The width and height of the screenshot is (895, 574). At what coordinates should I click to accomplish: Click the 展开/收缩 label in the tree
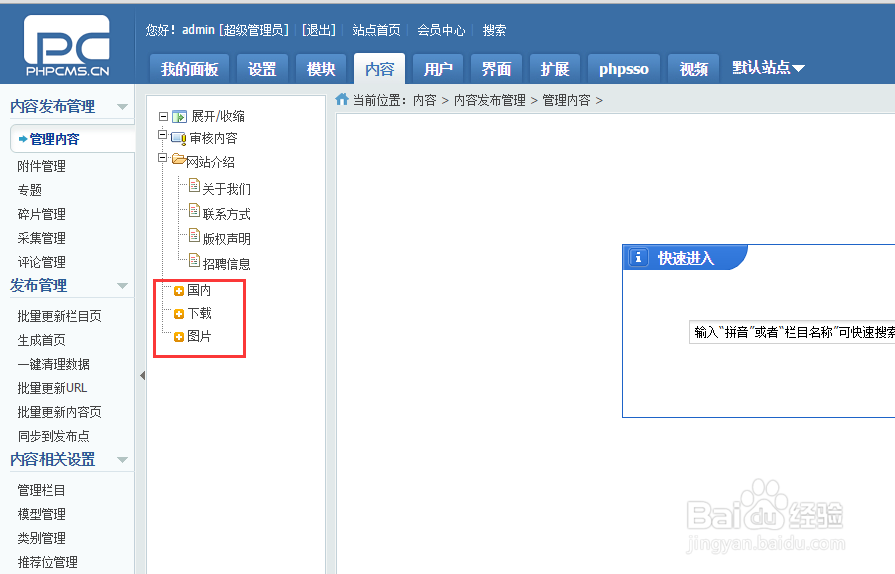coord(218,116)
